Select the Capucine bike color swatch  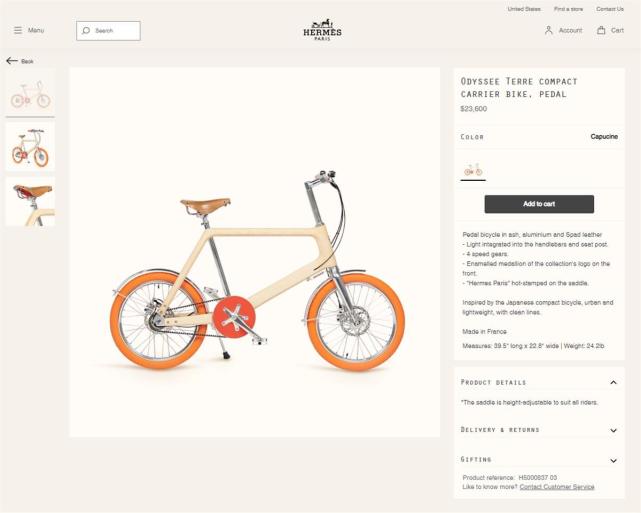coord(473,169)
